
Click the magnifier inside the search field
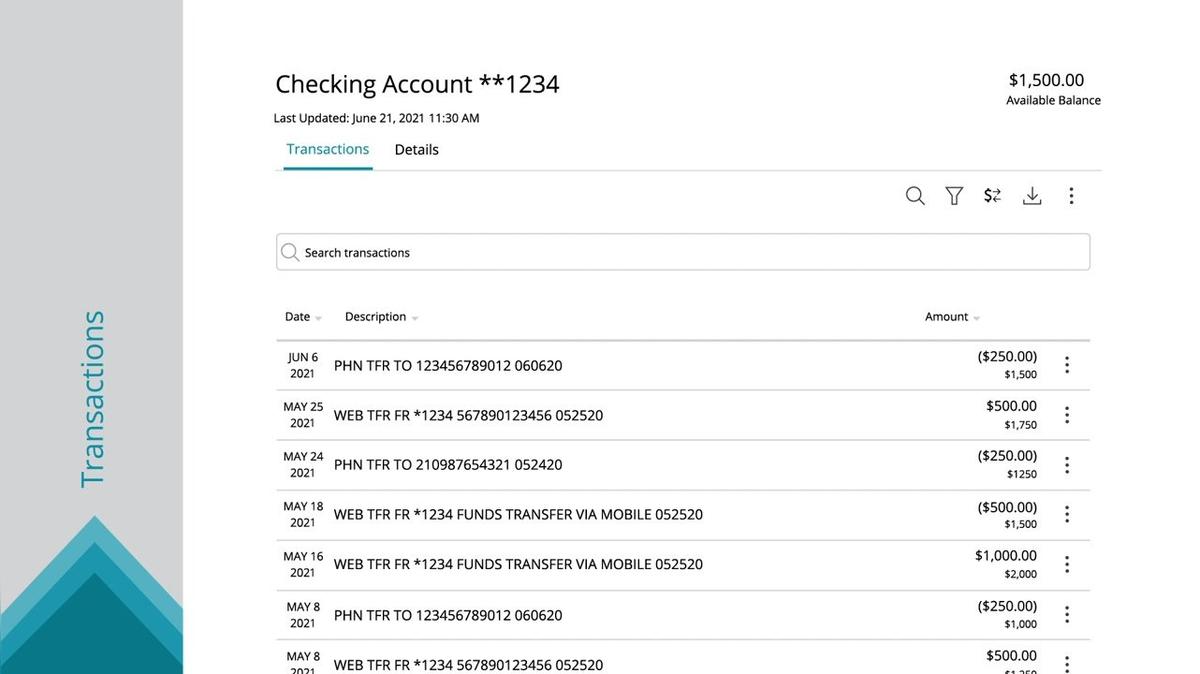click(289, 251)
